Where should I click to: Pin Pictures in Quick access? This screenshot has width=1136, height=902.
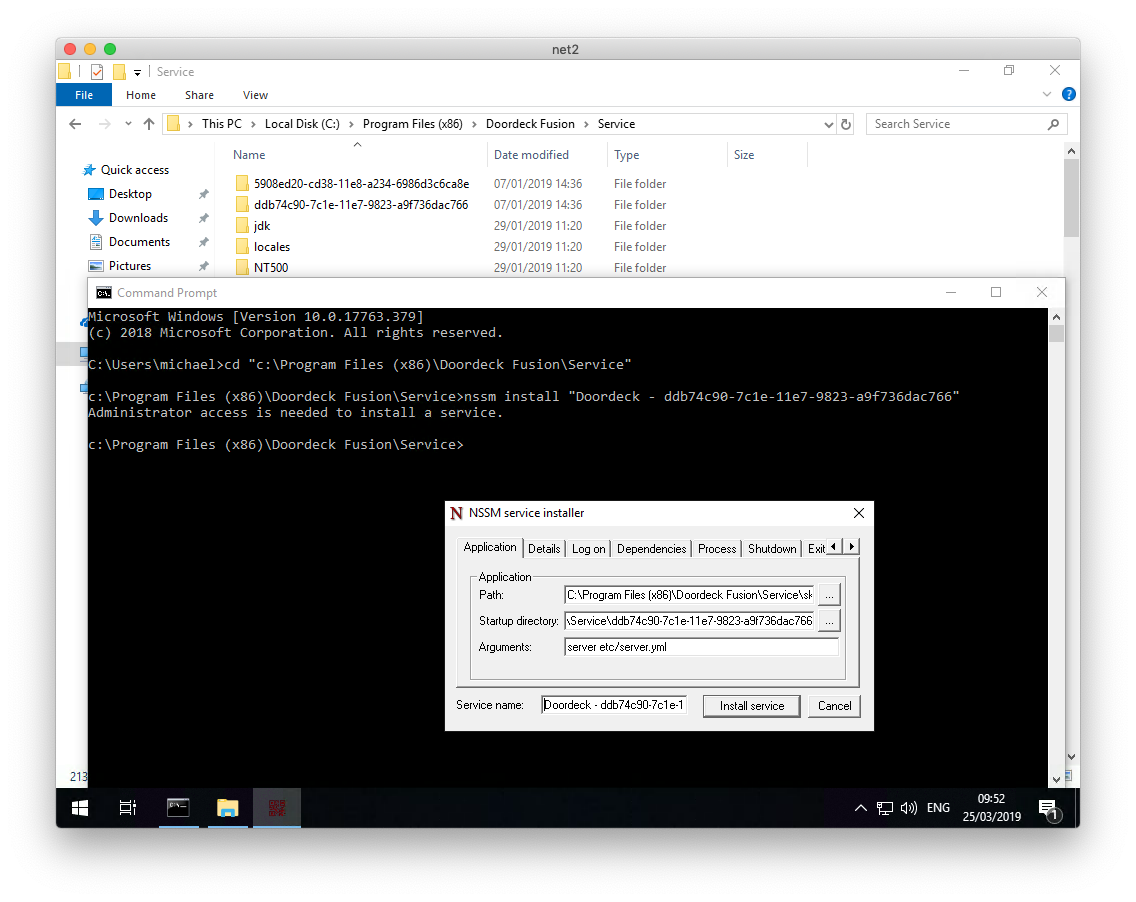tap(201, 265)
